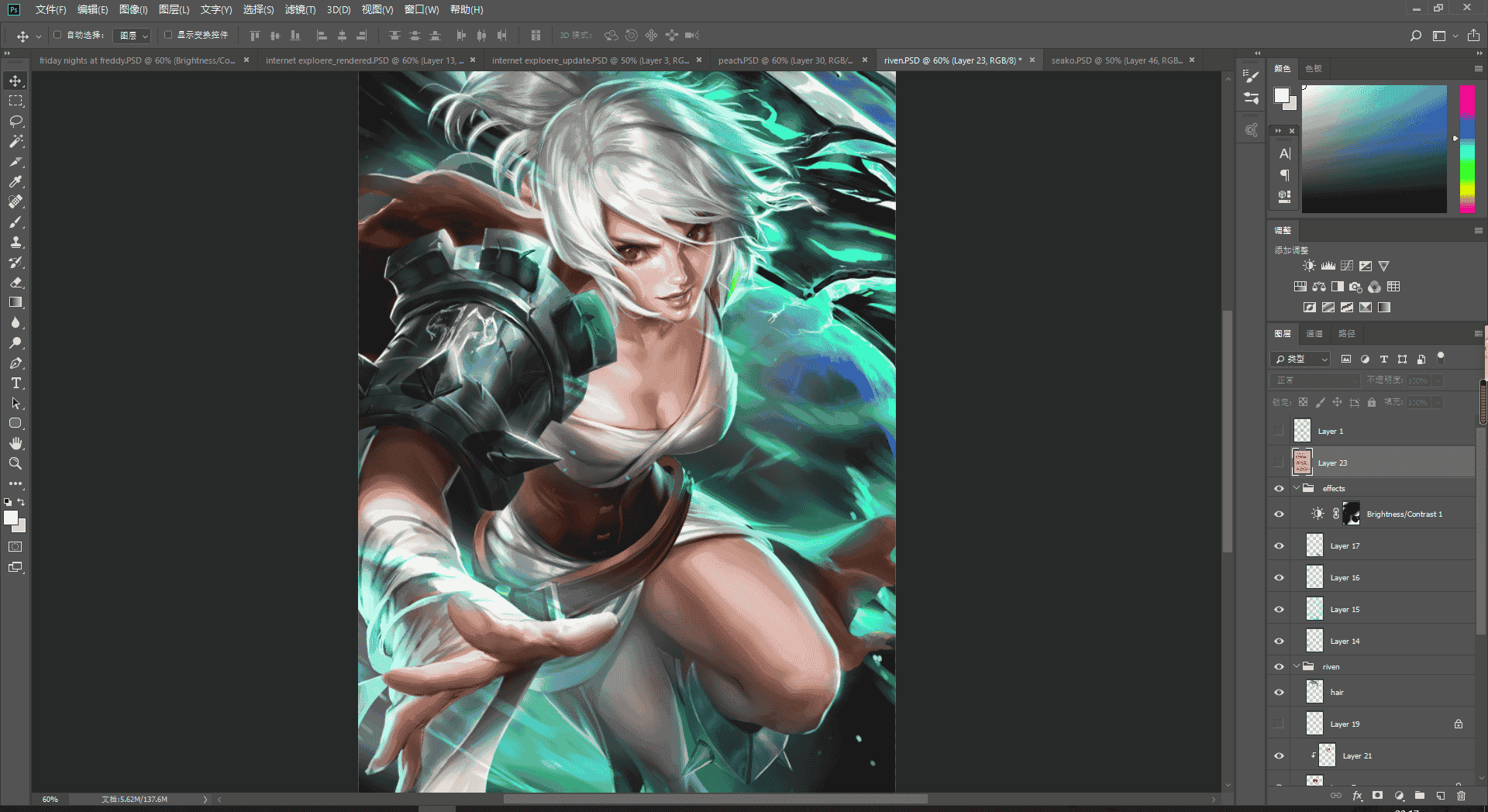Image resolution: width=1488 pixels, height=812 pixels.
Task: Open the Filter (滤镜) menu
Action: (x=300, y=9)
